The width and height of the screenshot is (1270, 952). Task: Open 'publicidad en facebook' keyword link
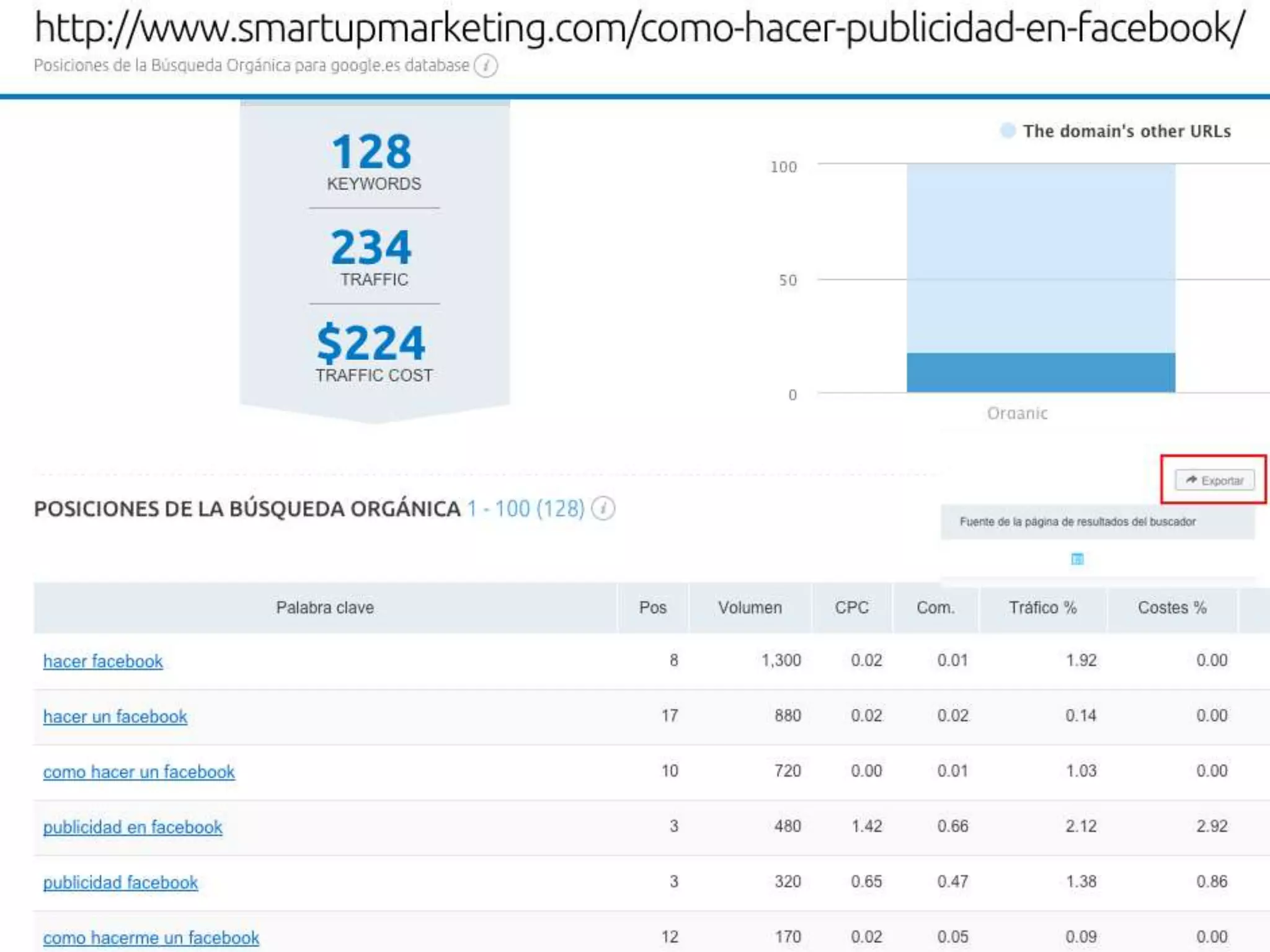click(133, 827)
